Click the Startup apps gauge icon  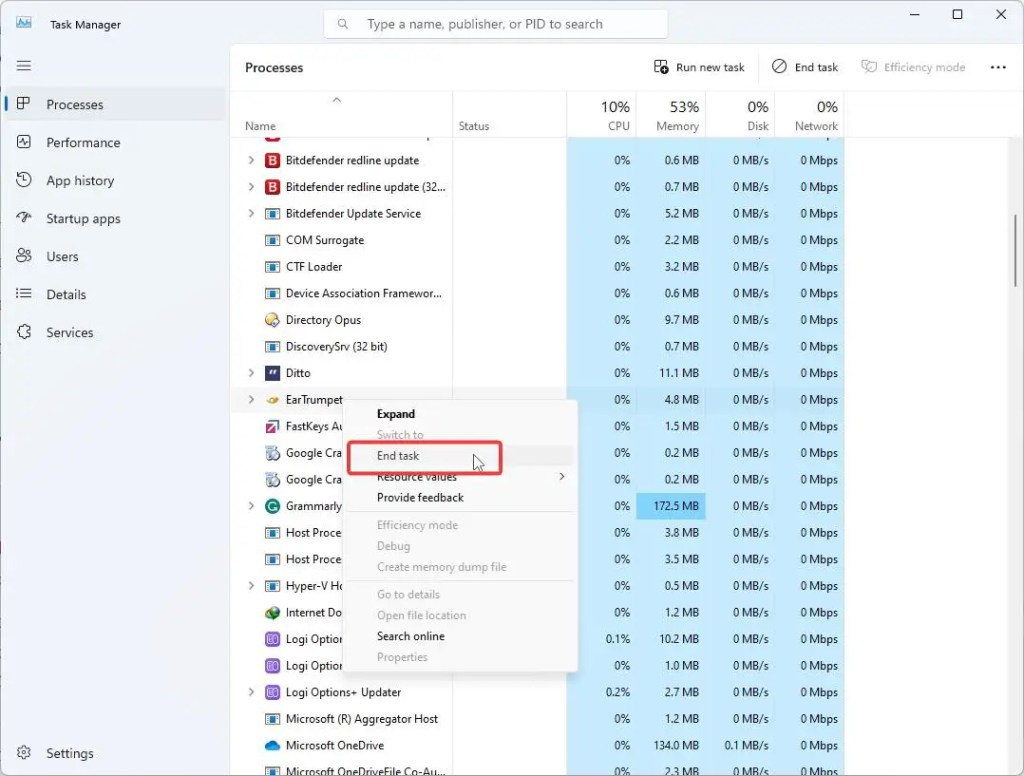pos(24,218)
